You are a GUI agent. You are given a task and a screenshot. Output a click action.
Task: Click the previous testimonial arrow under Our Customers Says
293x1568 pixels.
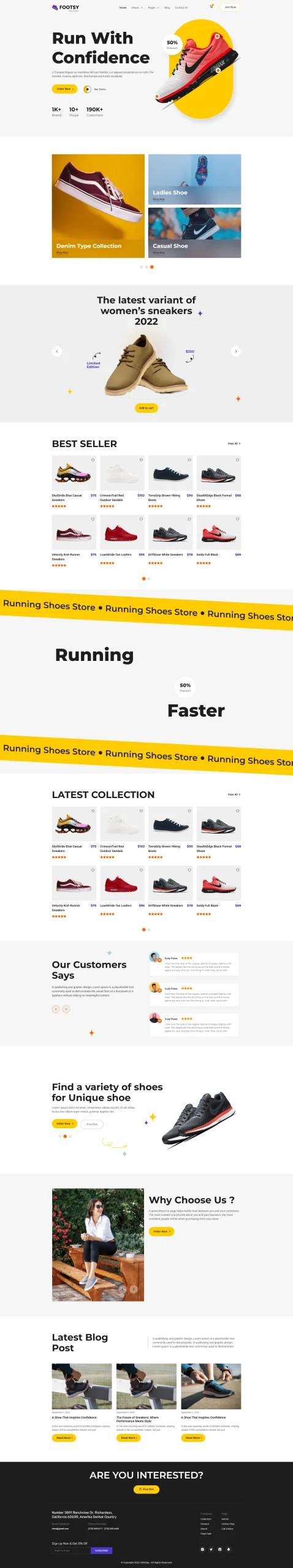[x=56, y=1008]
